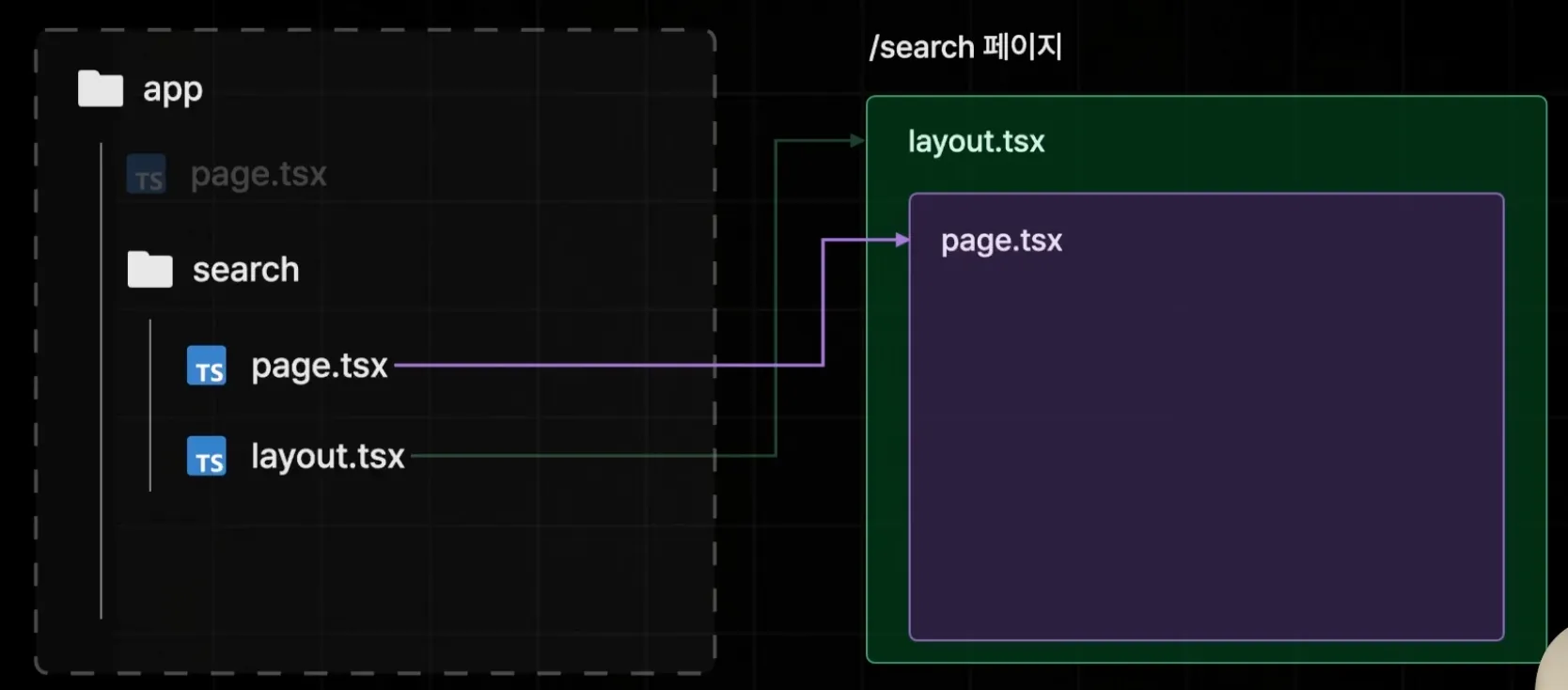Open page.tsx file inside the search folder

[x=320, y=366]
